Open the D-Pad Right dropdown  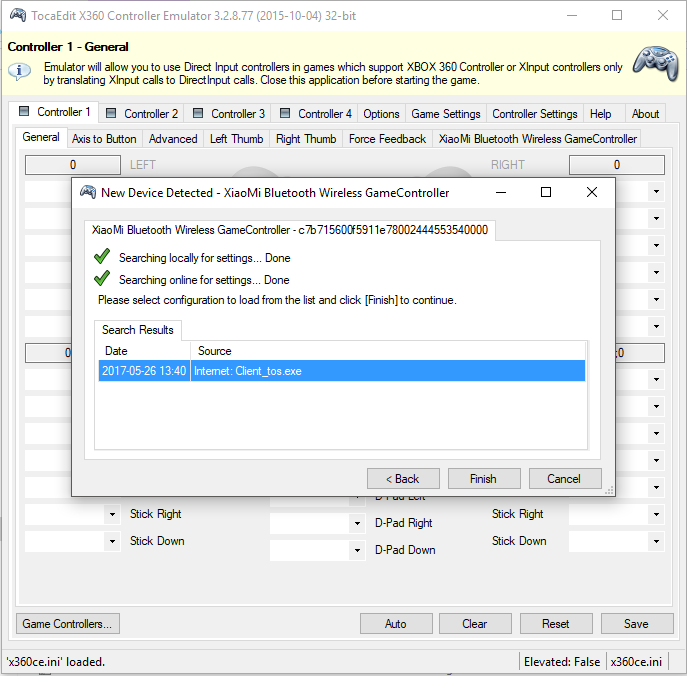pos(357,523)
